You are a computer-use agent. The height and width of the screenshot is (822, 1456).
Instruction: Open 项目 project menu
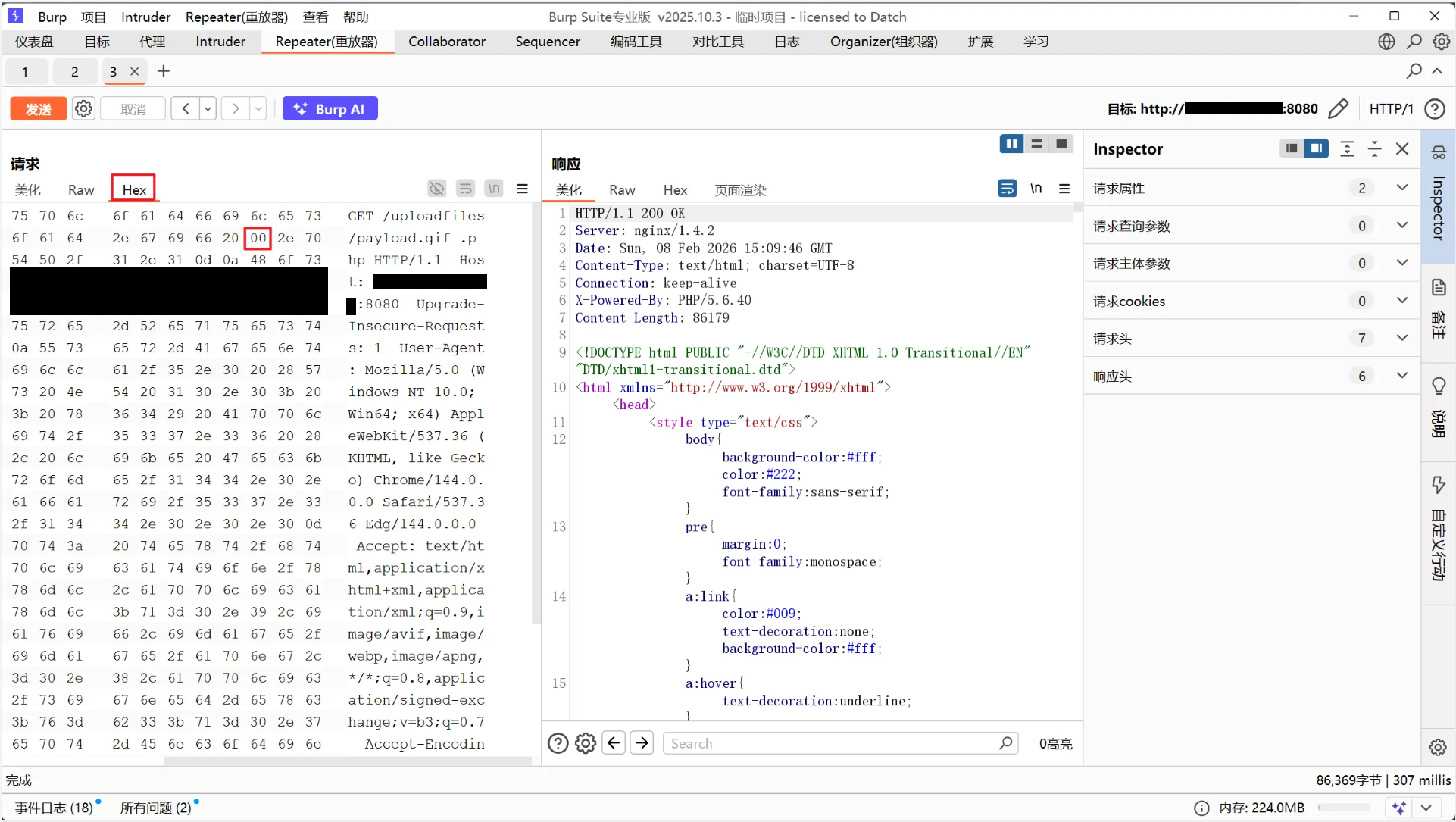coord(93,17)
